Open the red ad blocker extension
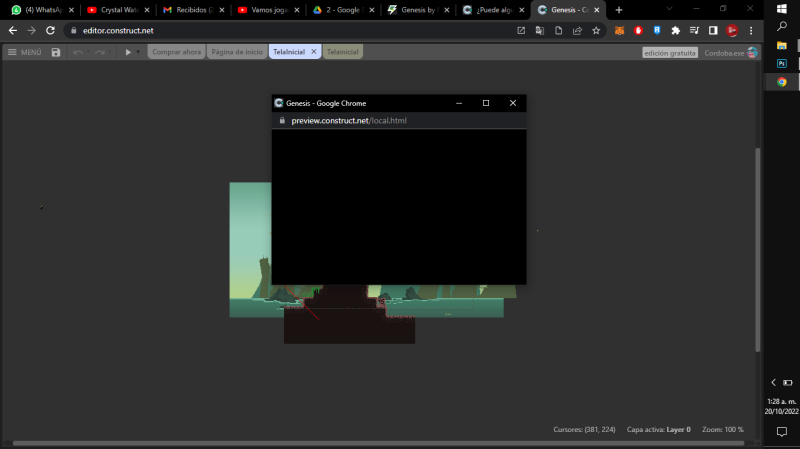 (x=638, y=31)
